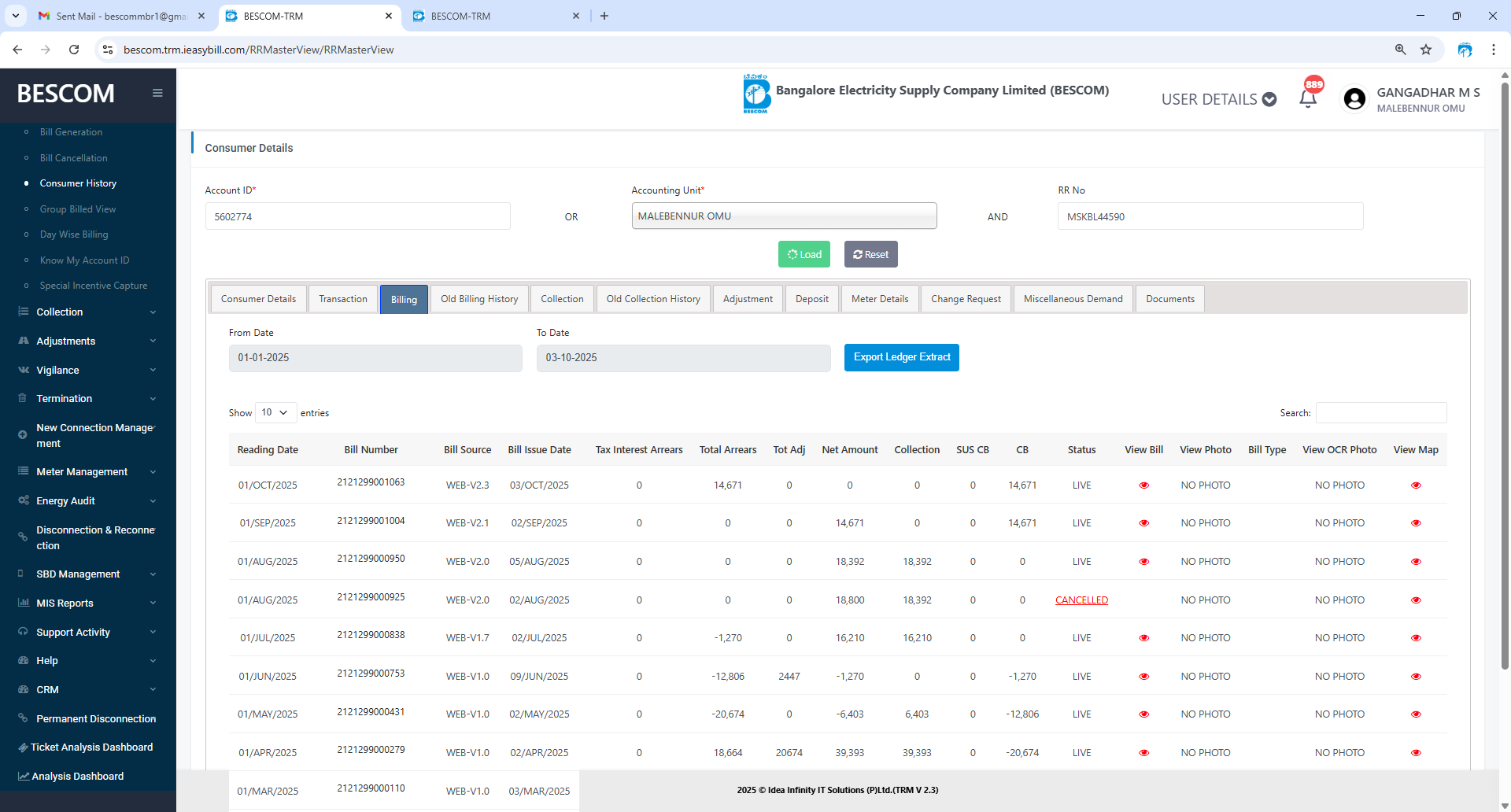1511x812 pixels.
Task: Expand the USER DETAILS dropdown
Action: tap(1218, 99)
